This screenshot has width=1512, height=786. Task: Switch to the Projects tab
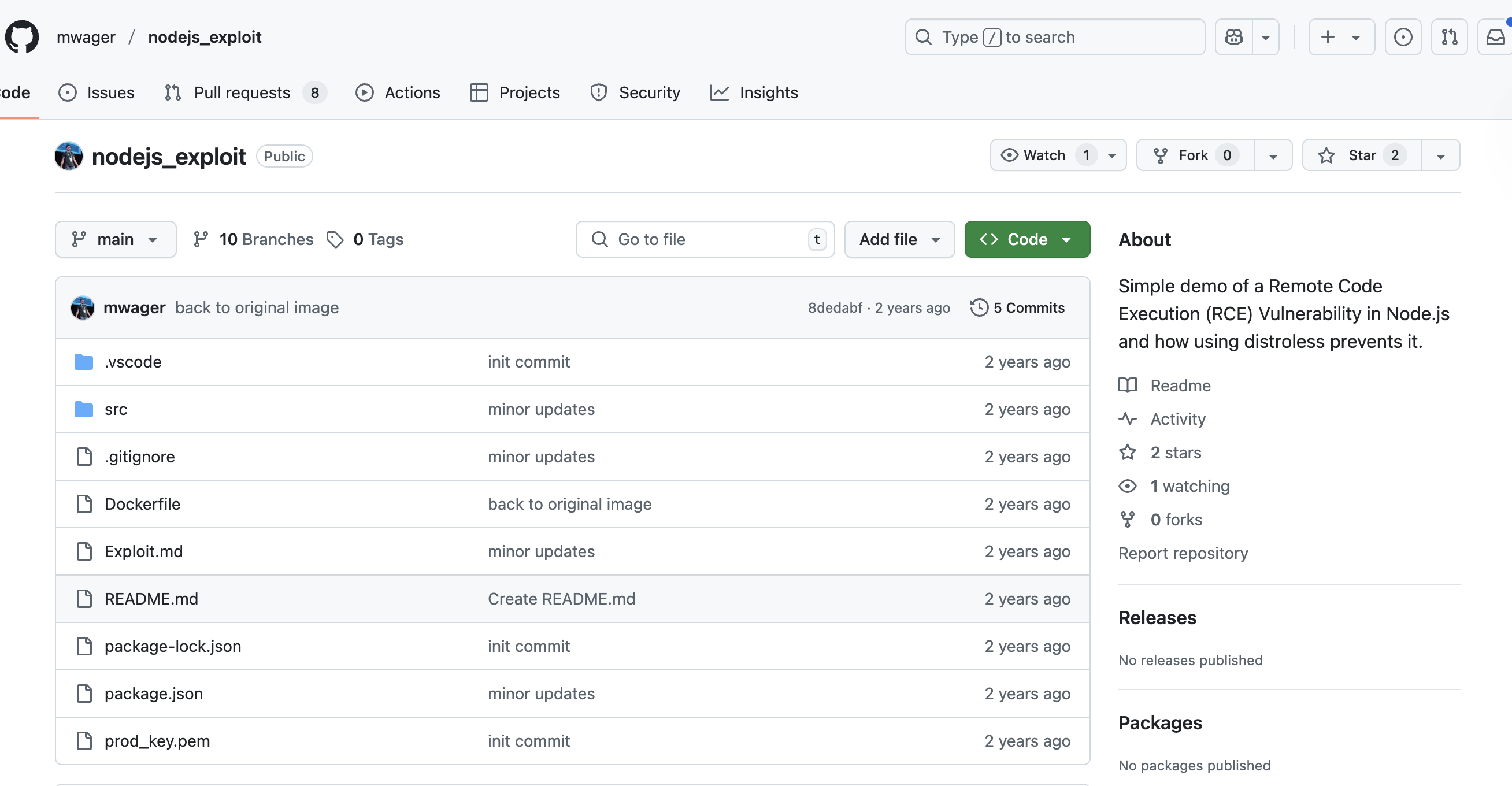(x=515, y=92)
